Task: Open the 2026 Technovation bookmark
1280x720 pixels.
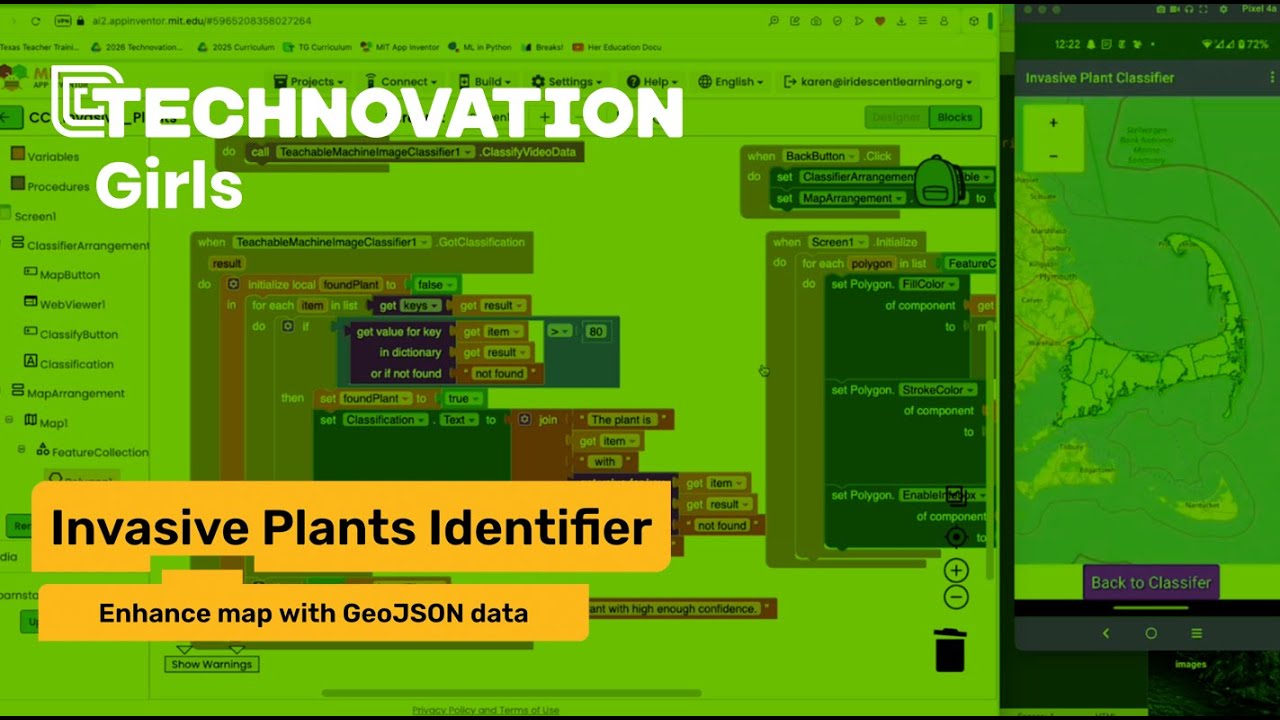Action: [x=137, y=47]
